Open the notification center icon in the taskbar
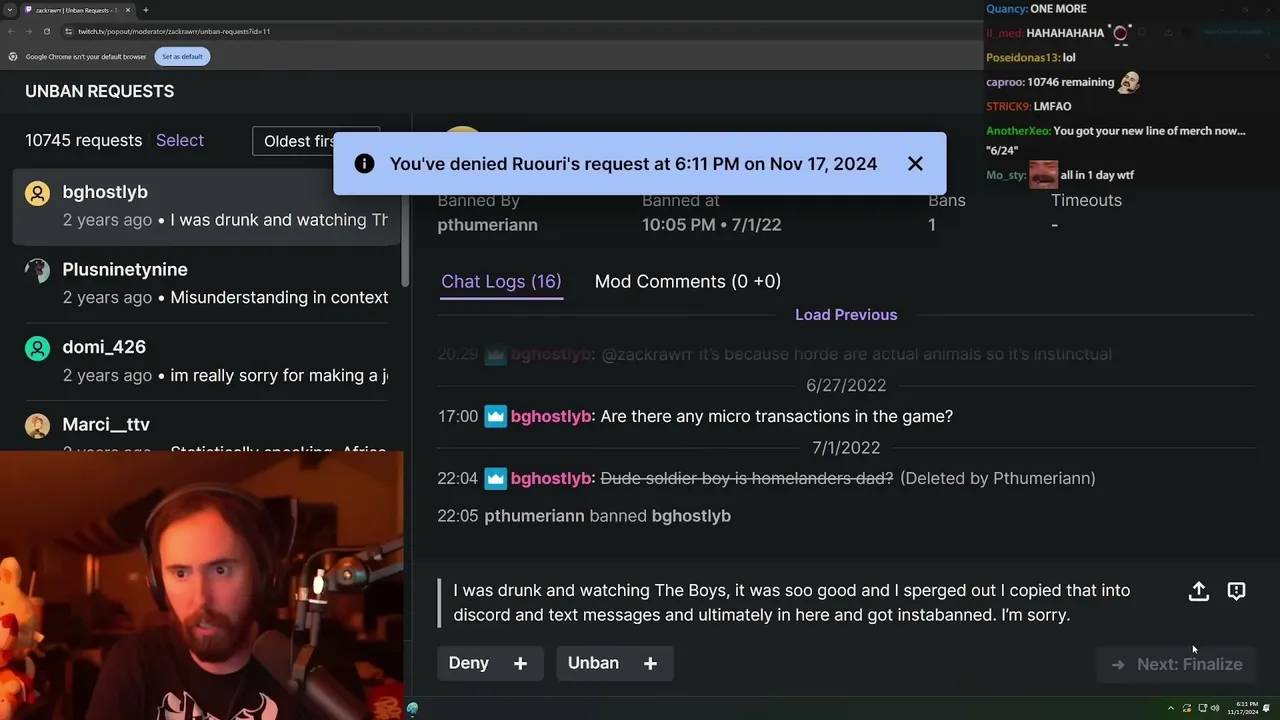Screen dimensions: 1280x720 click(1266, 708)
